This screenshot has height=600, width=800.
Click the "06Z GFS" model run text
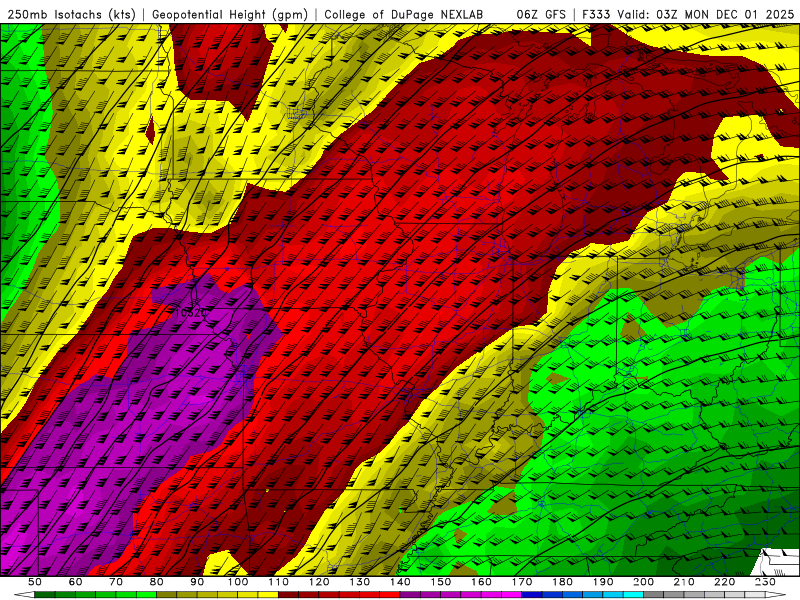tap(541, 14)
